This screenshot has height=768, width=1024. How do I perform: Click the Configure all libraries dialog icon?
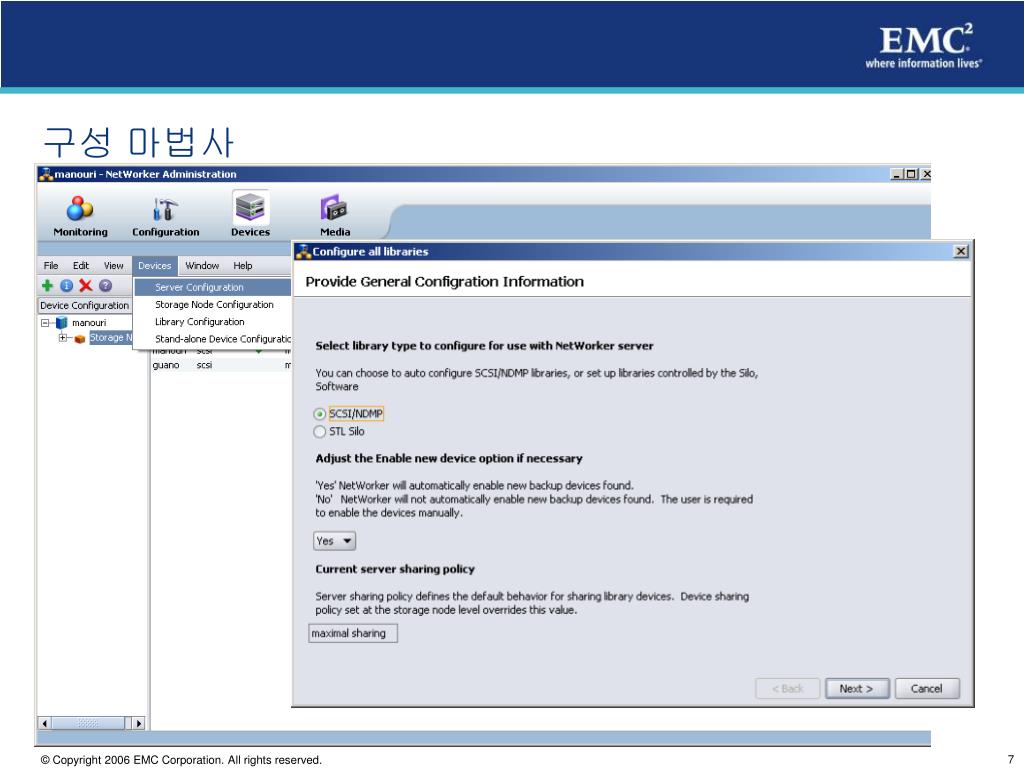[x=303, y=251]
